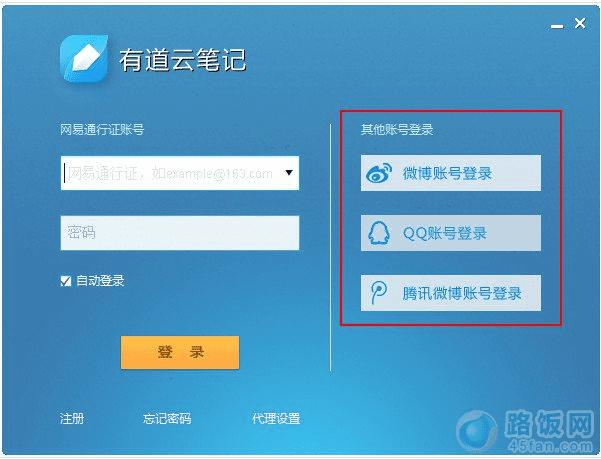This screenshot has width=601, height=459.
Task: Toggle the 自动登录 checkbox
Action: pyautogui.click(x=66, y=281)
